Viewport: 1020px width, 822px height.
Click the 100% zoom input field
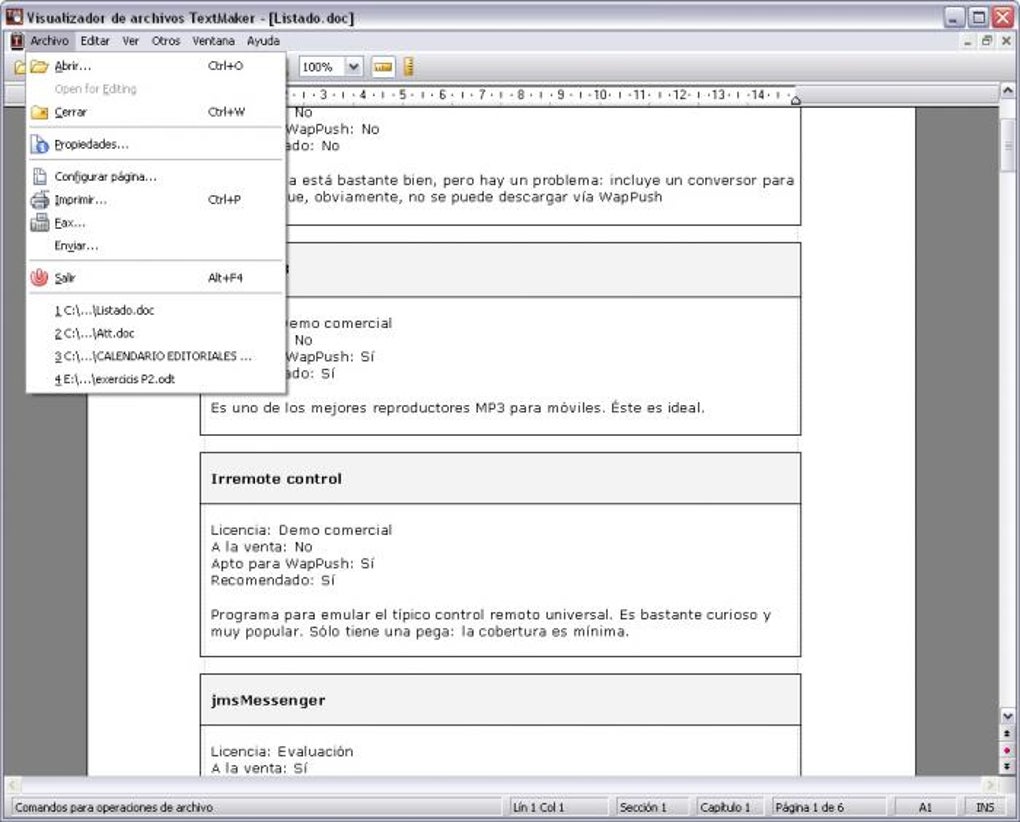322,66
